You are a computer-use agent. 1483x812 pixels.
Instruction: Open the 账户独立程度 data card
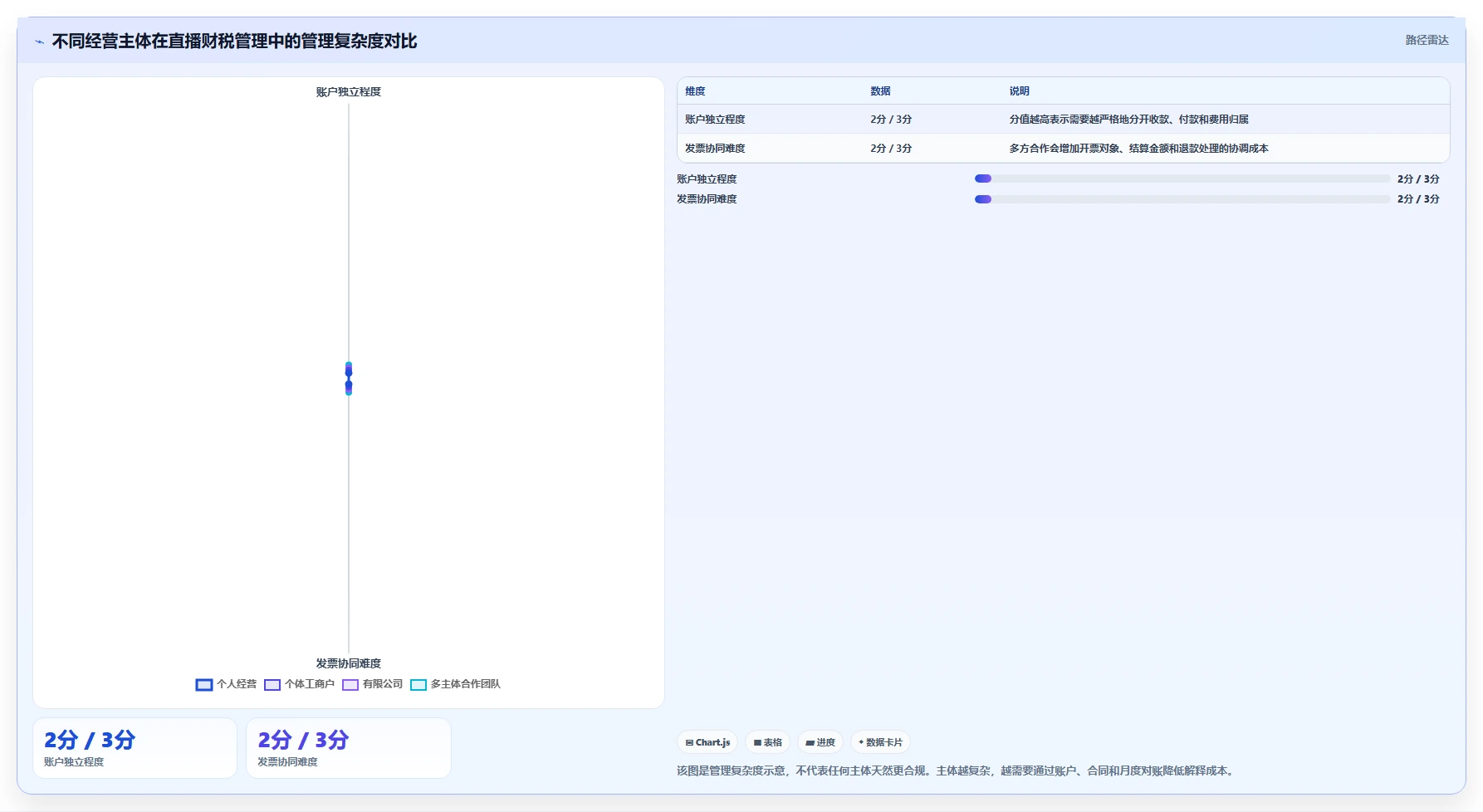[135, 748]
